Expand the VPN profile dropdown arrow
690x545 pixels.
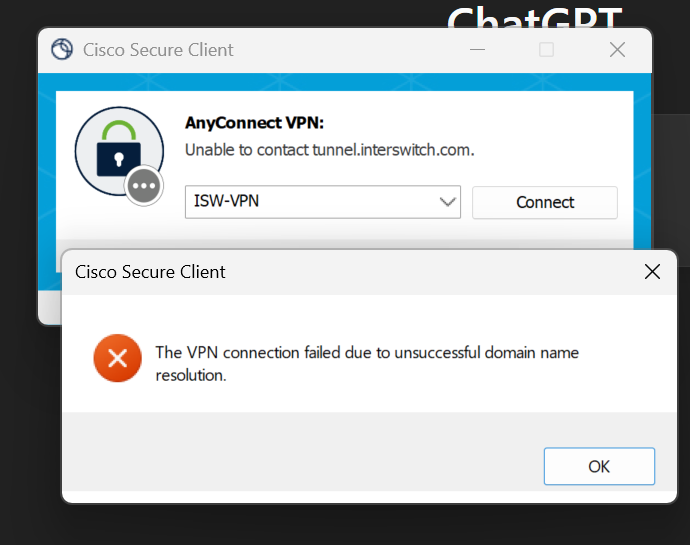pyautogui.click(x=447, y=203)
